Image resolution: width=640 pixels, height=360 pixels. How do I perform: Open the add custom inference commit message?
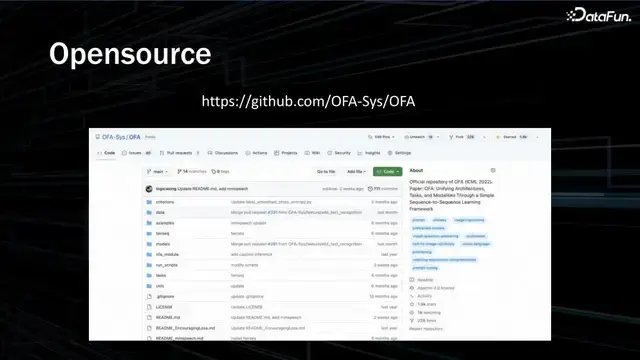[x=251, y=255]
